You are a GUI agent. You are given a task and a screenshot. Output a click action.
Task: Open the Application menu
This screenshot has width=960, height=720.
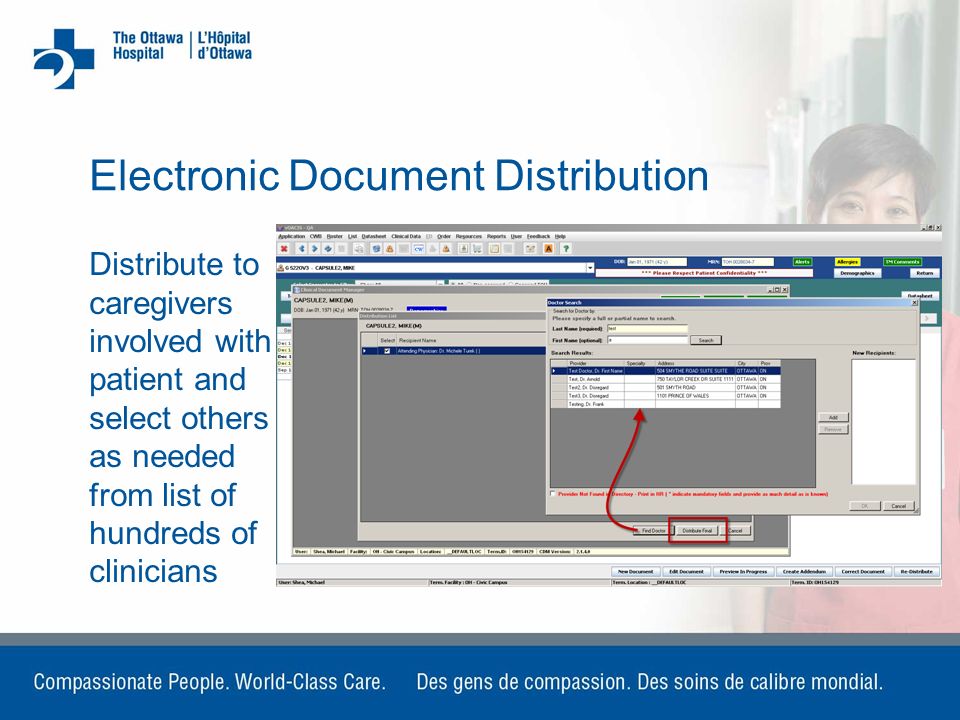(291, 236)
